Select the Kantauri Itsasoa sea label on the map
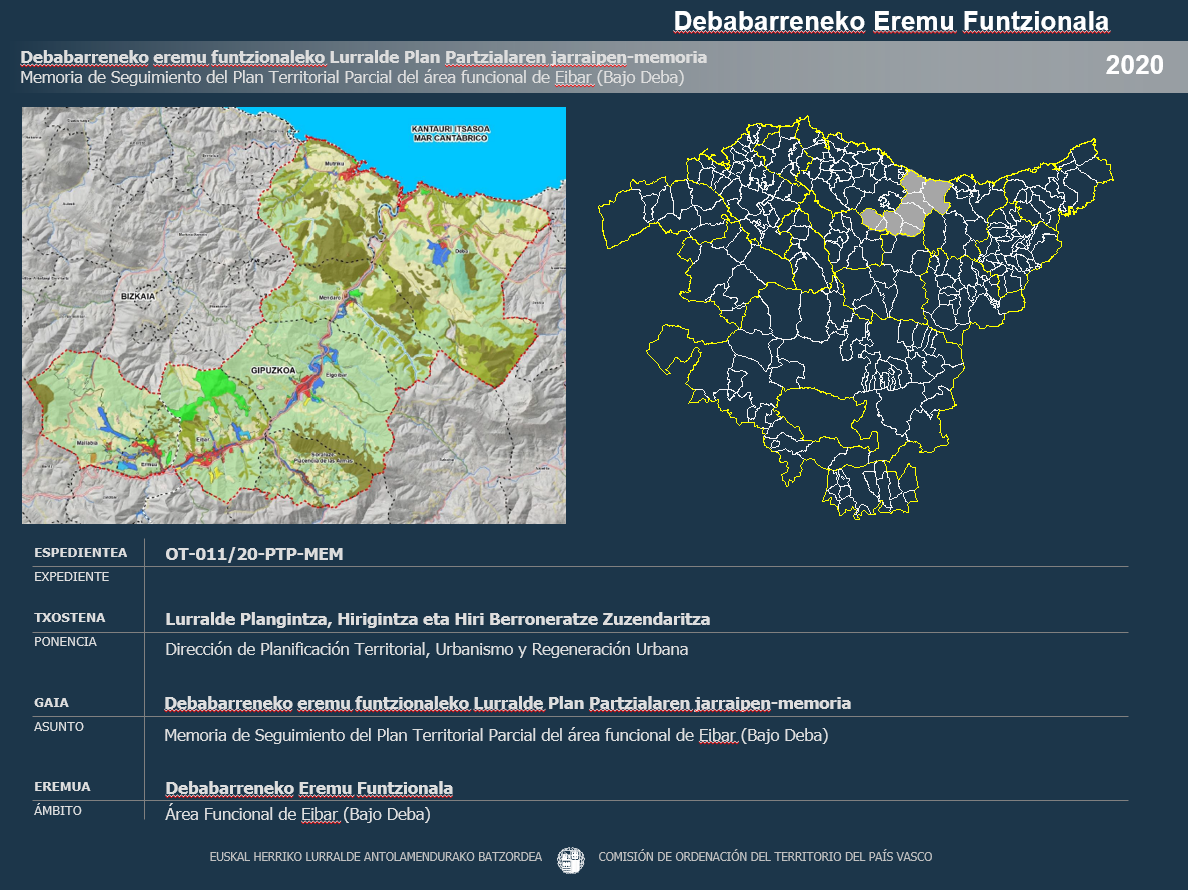 click(449, 134)
